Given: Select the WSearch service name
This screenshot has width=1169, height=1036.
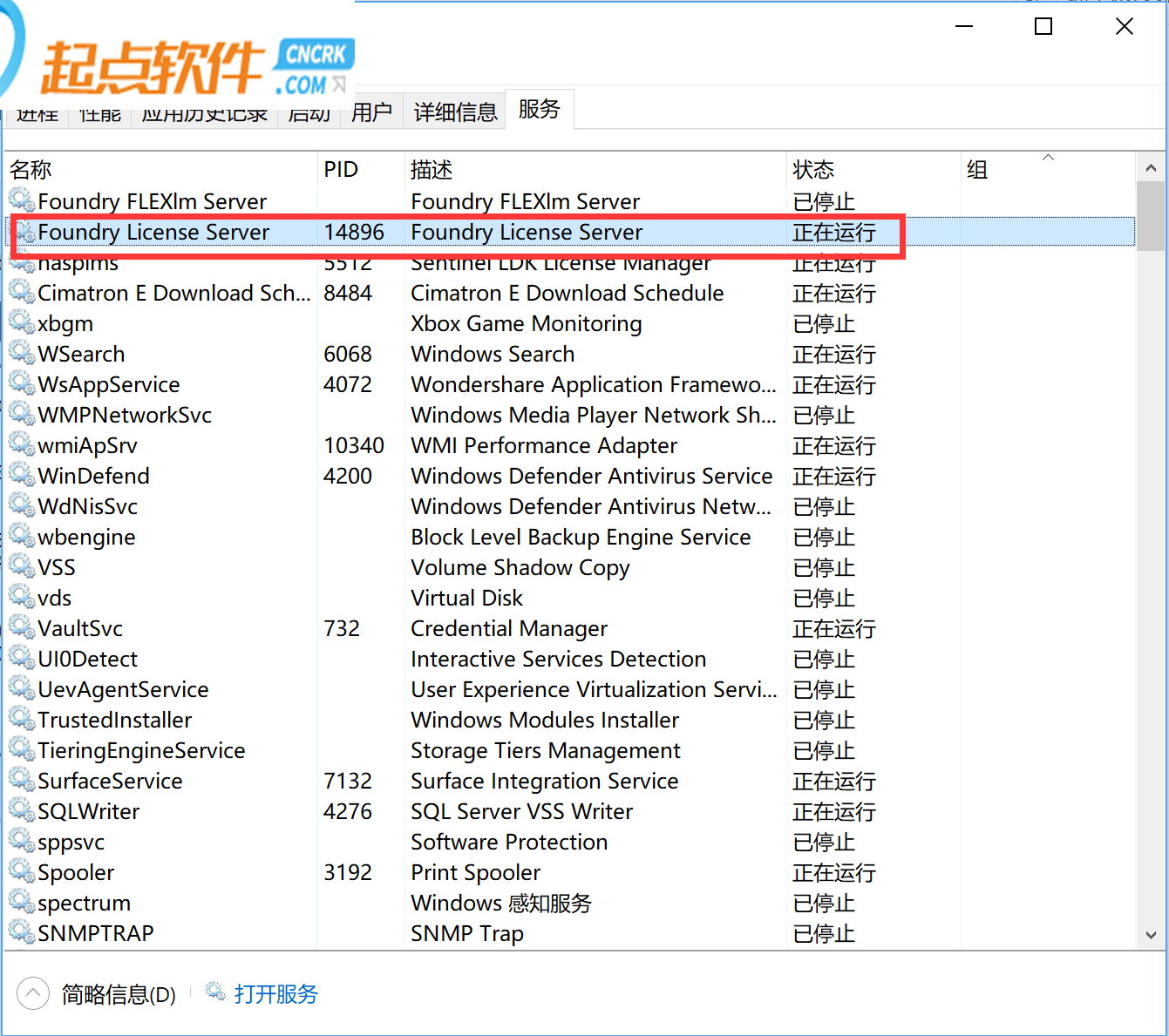Looking at the screenshot, I should [81, 354].
